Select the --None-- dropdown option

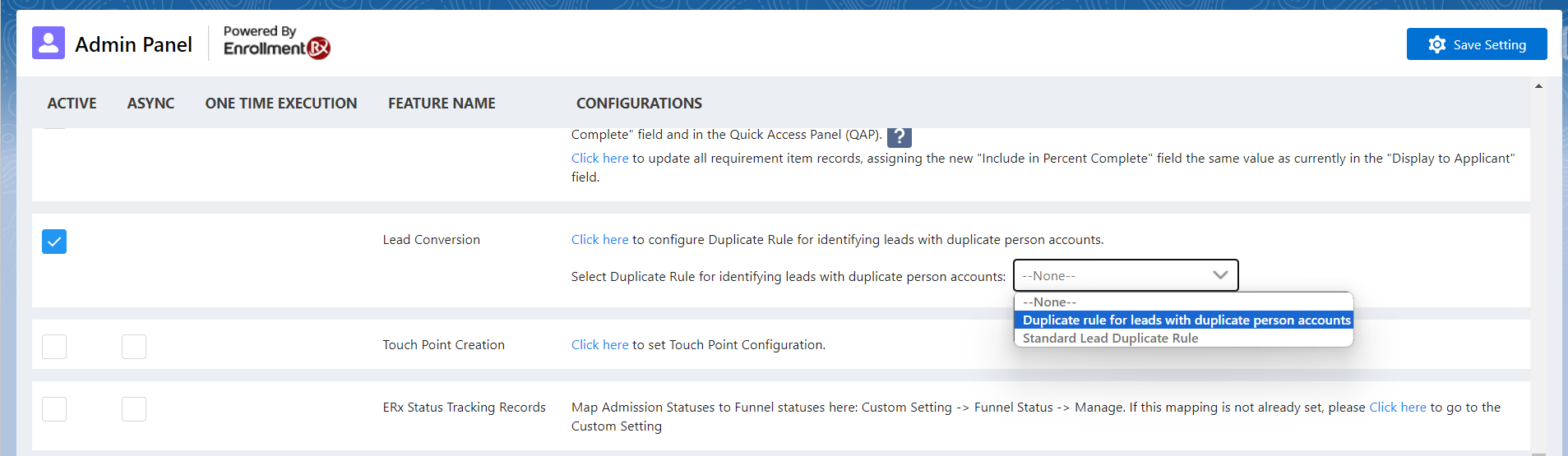pos(1049,302)
